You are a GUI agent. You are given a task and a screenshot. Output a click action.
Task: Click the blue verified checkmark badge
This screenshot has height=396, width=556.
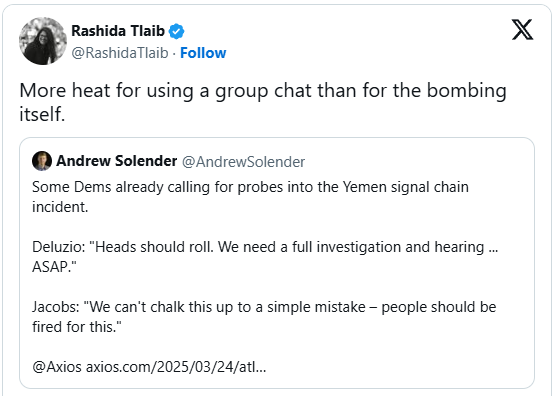(x=176, y=32)
